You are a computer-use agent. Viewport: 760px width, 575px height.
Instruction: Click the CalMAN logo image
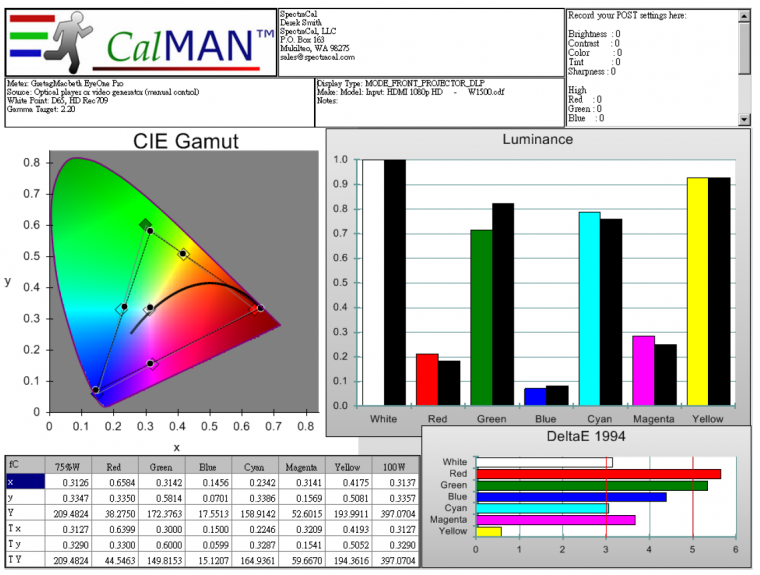coord(140,42)
